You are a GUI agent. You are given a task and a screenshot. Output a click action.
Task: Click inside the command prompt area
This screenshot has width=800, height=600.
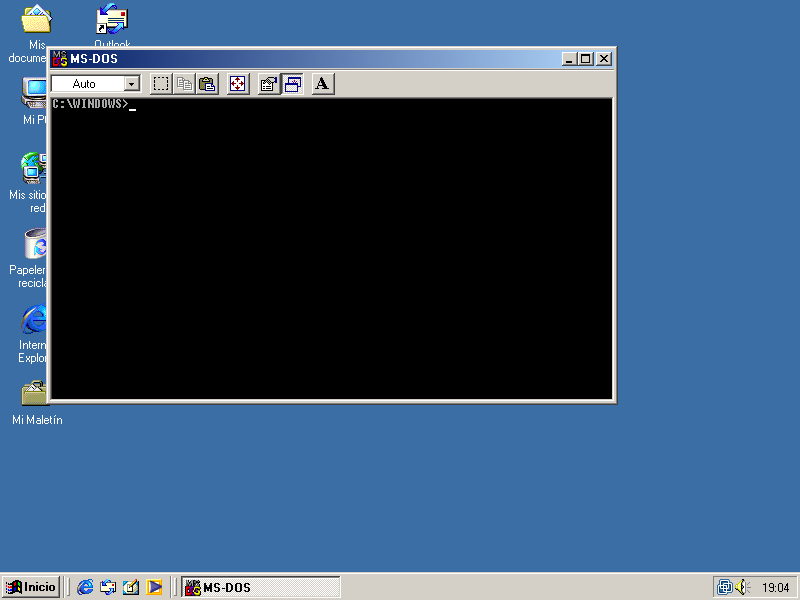330,250
